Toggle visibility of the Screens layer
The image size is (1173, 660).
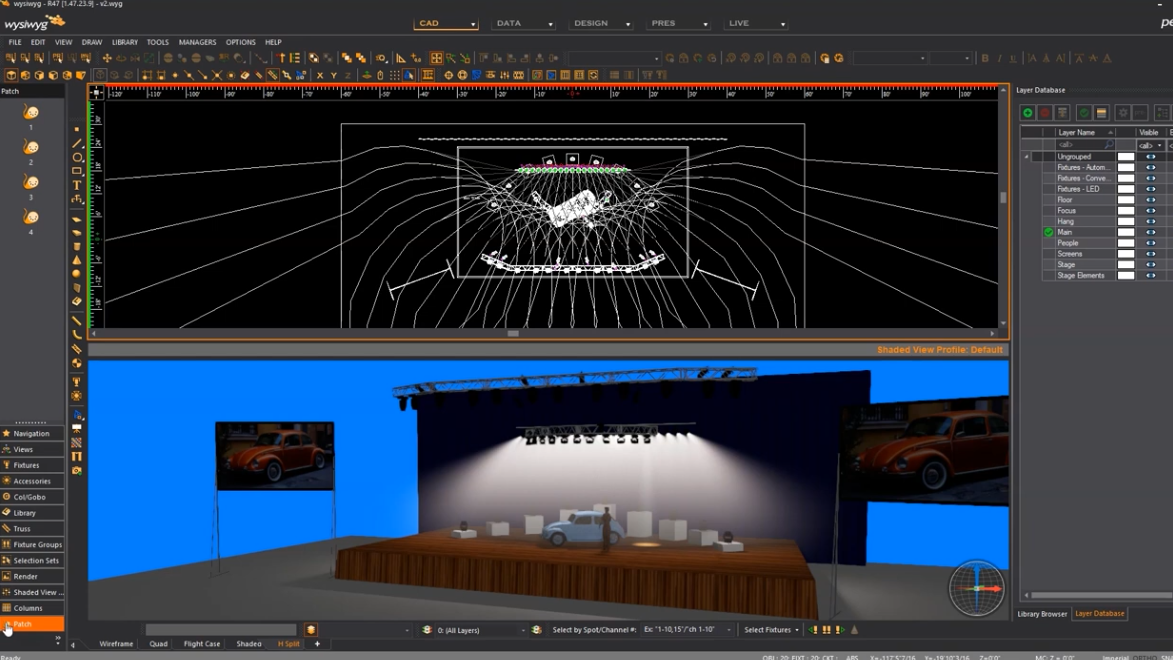[1151, 254]
